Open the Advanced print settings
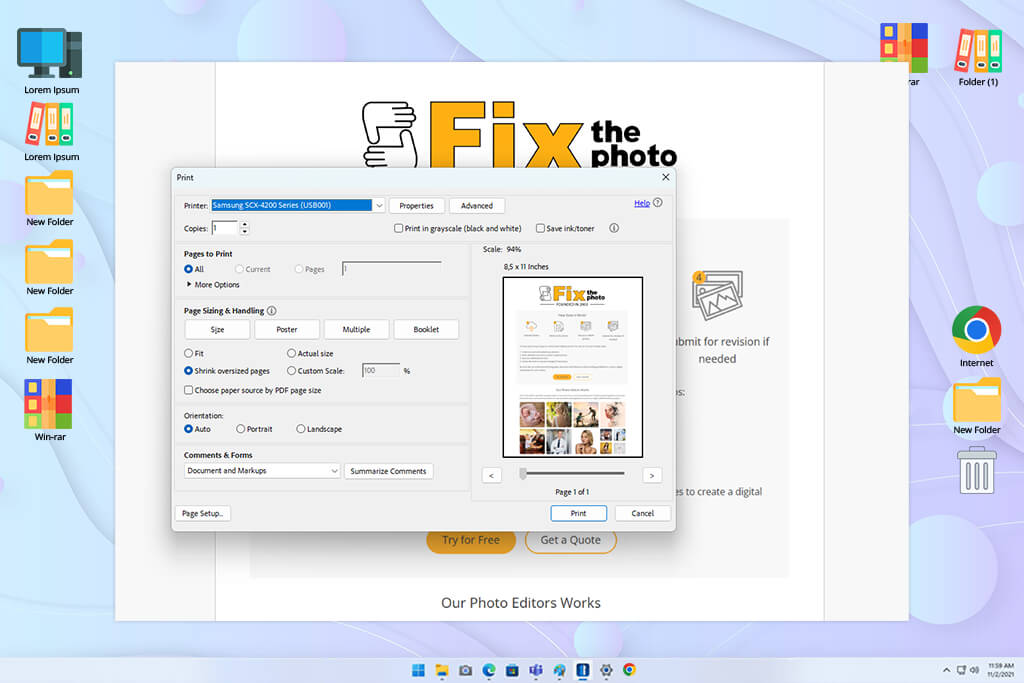Image resolution: width=1024 pixels, height=683 pixels. (x=477, y=206)
